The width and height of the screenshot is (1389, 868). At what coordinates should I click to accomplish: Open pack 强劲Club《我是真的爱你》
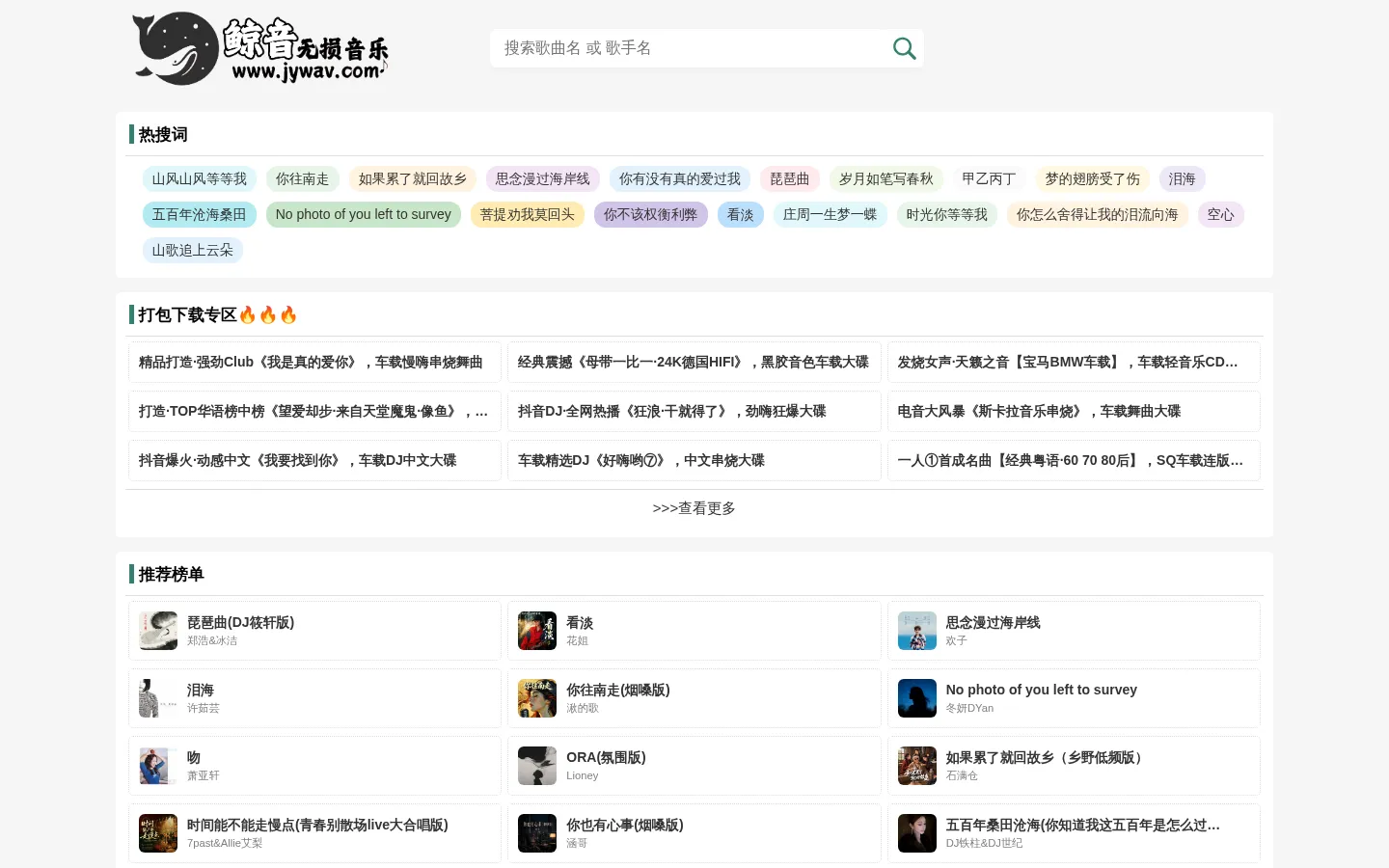[x=314, y=362]
